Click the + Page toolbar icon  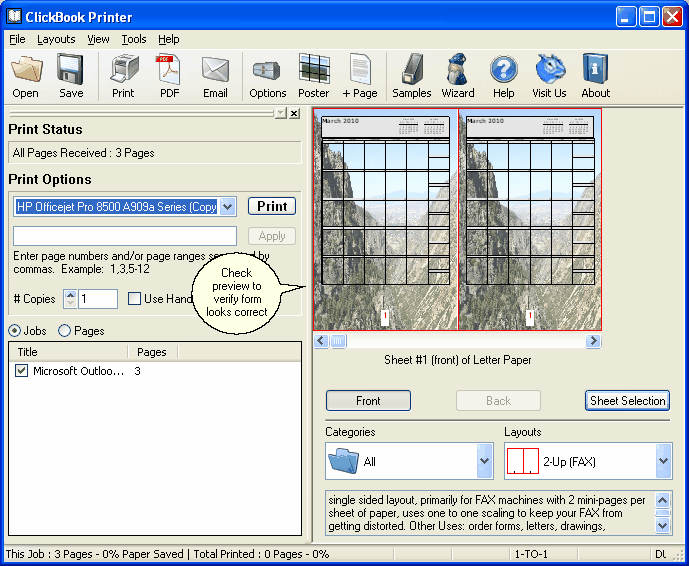pos(360,69)
